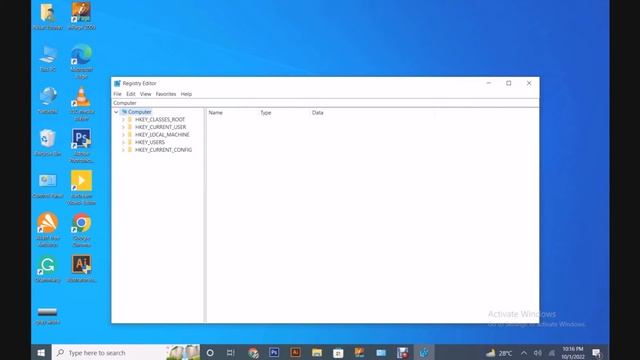Maximize the Registry Editor window

(509, 83)
